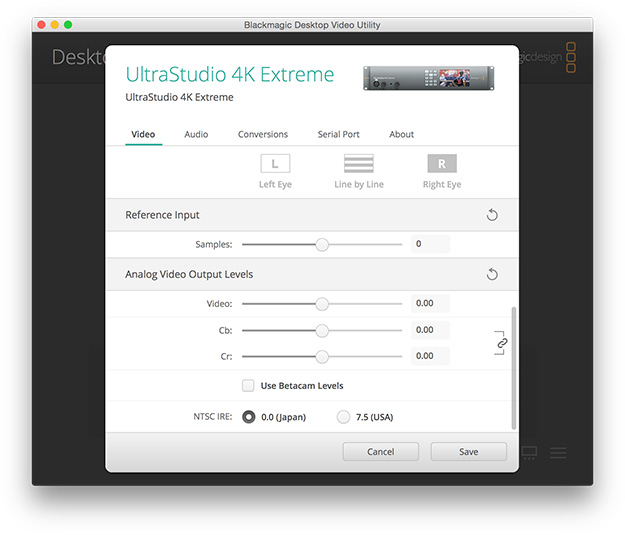Click the settings panel vertical scrollbar
Image resolution: width=625 pixels, height=535 pixels.
pos(514,365)
